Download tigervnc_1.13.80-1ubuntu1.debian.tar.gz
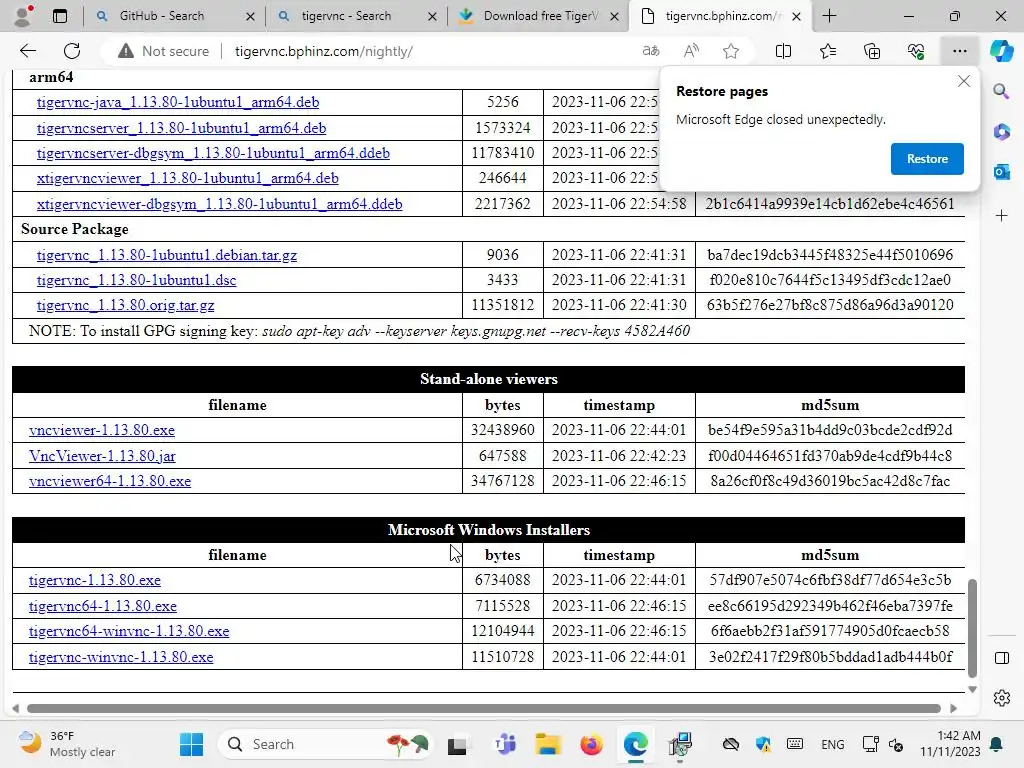1024x768 pixels. [167, 255]
